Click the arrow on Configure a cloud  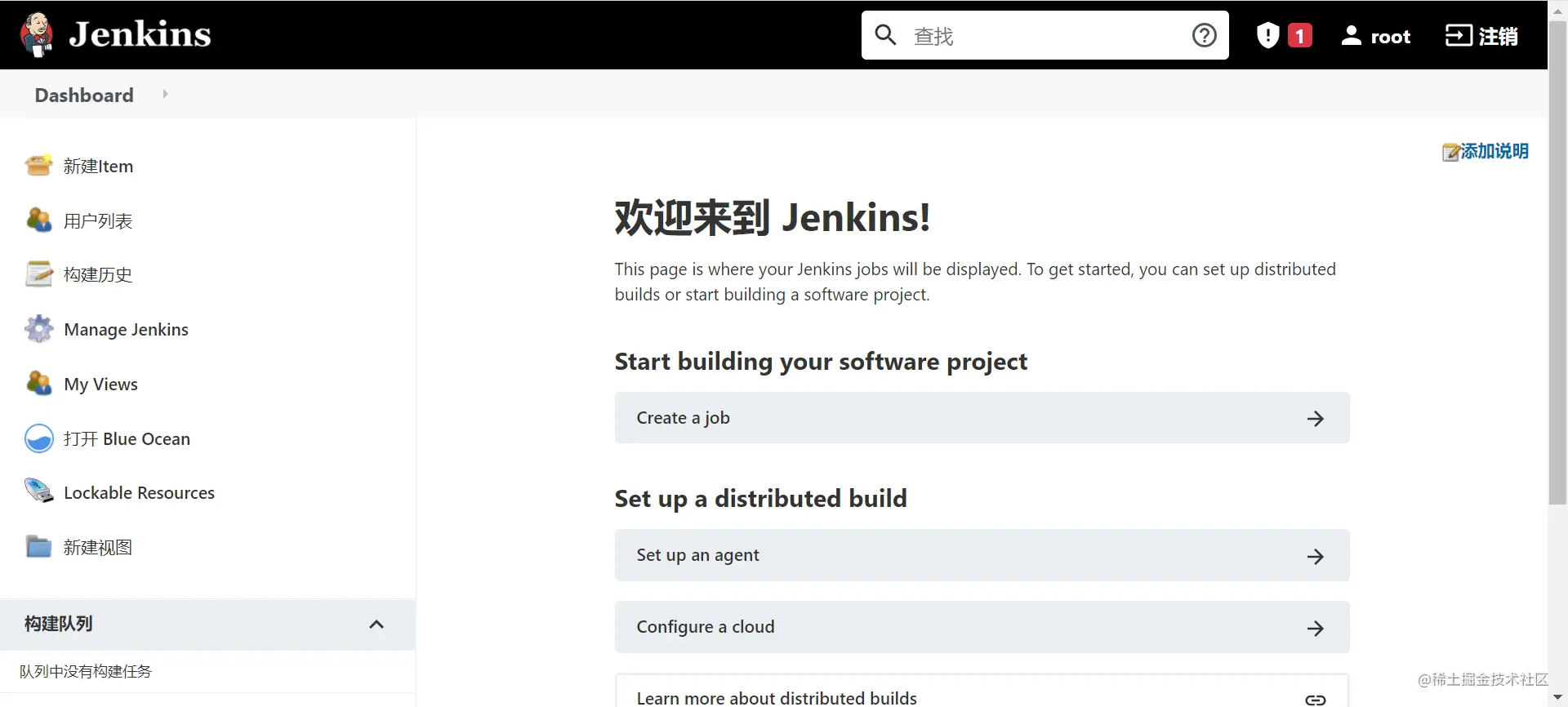pyautogui.click(x=1315, y=629)
